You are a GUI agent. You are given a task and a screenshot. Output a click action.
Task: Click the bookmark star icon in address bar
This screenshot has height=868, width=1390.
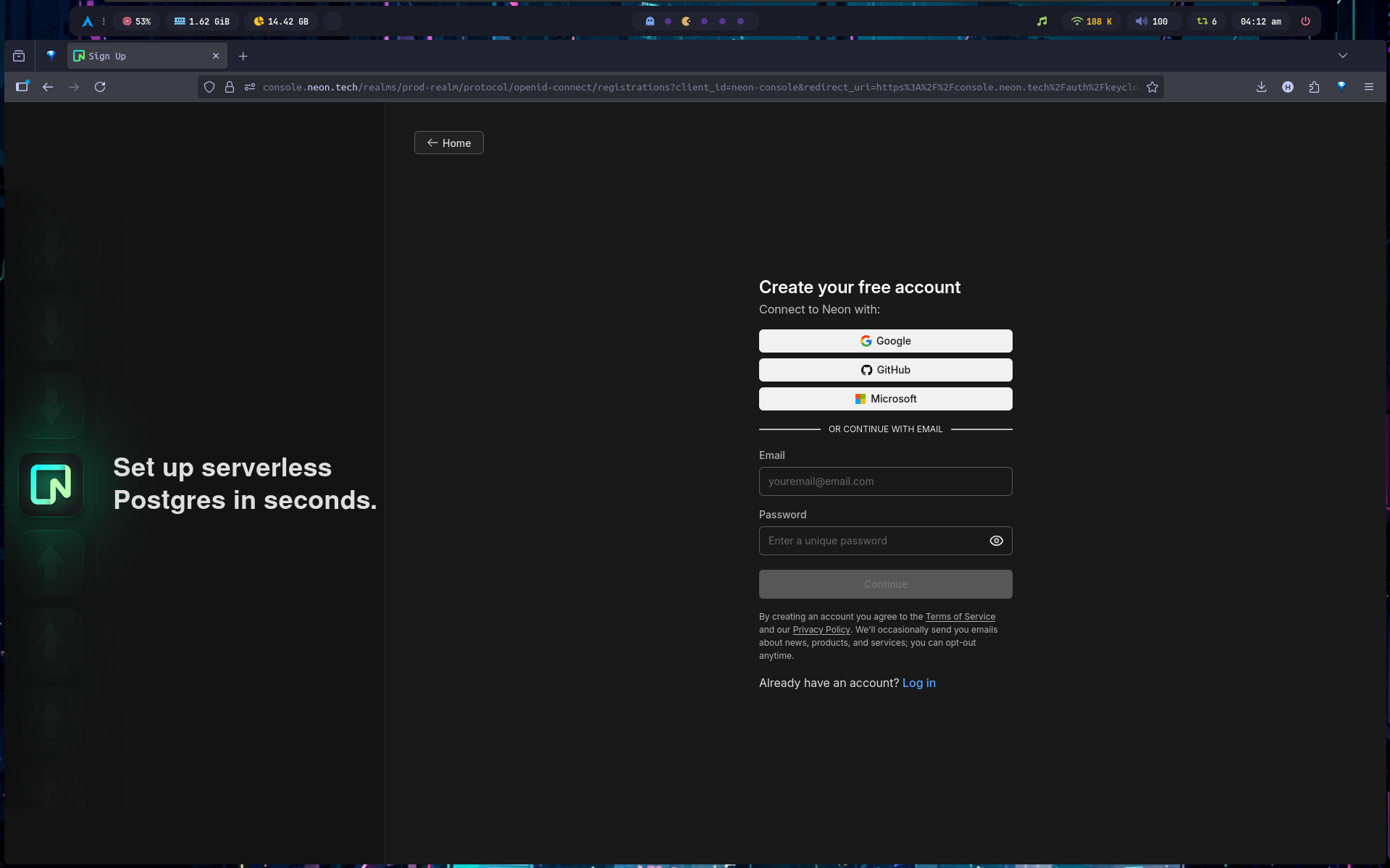coord(1152,87)
